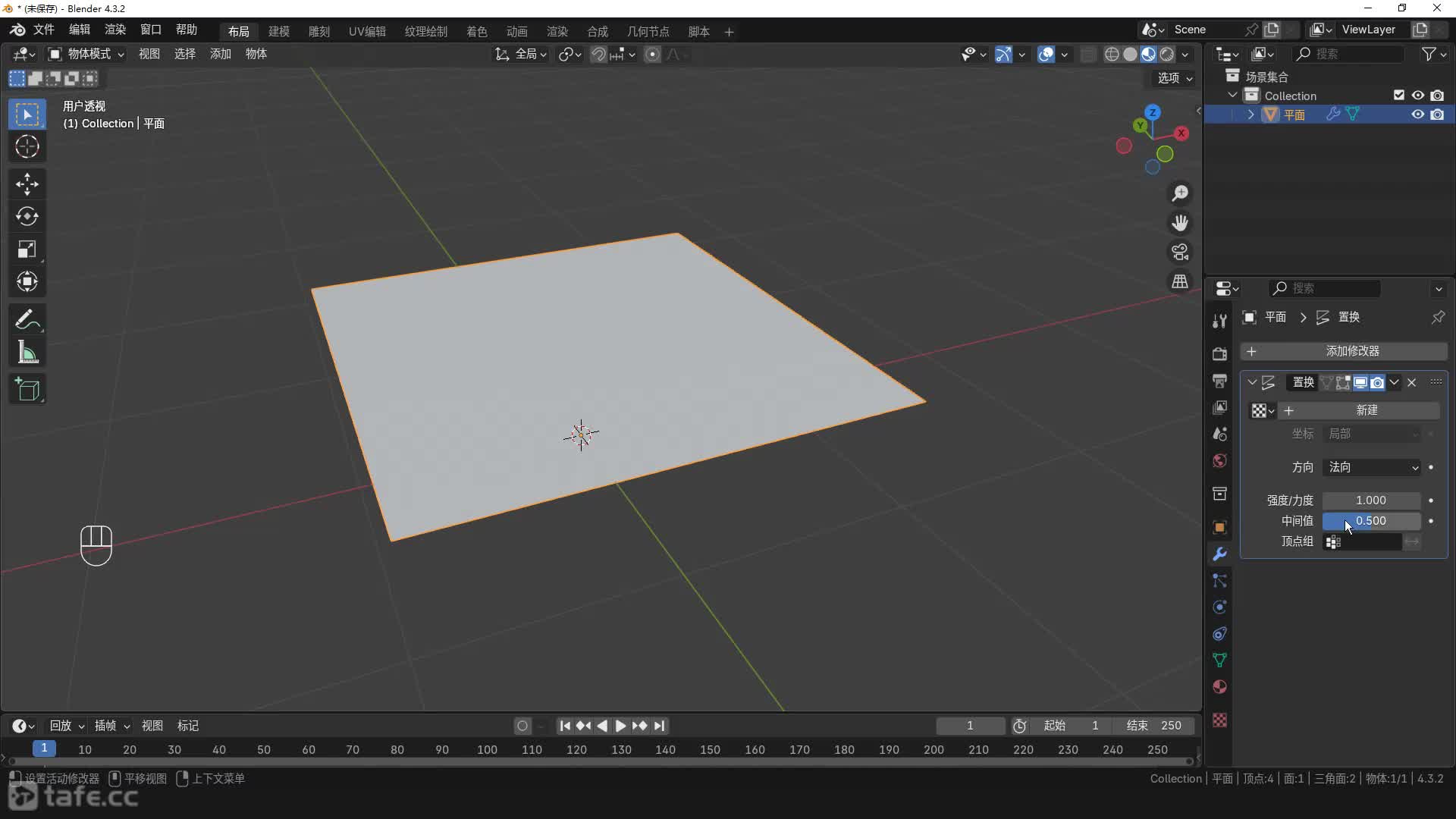This screenshot has width=1456, height=819.
Task: Open View Layer properties tab
Action: (1219, 407)
